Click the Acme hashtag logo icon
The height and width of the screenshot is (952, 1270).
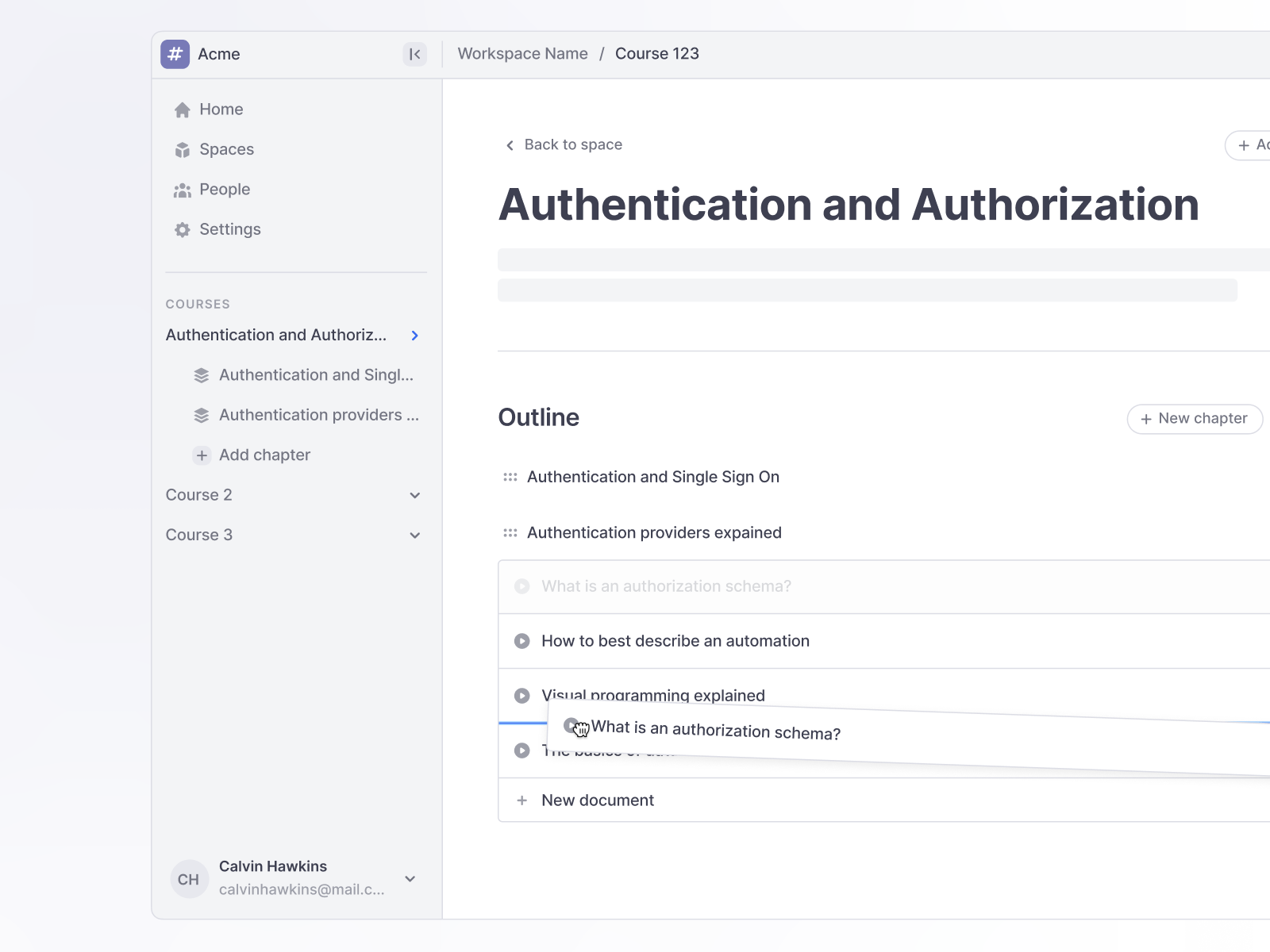click(x=175, y=54)
